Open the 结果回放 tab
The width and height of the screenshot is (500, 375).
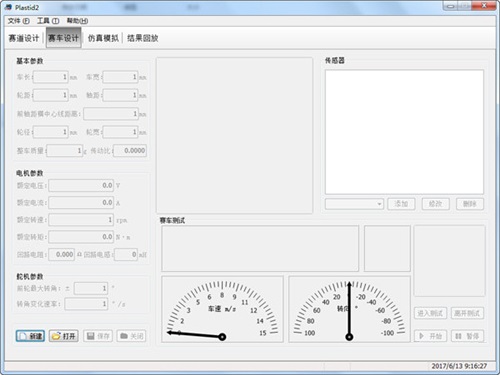coord(143,38)
